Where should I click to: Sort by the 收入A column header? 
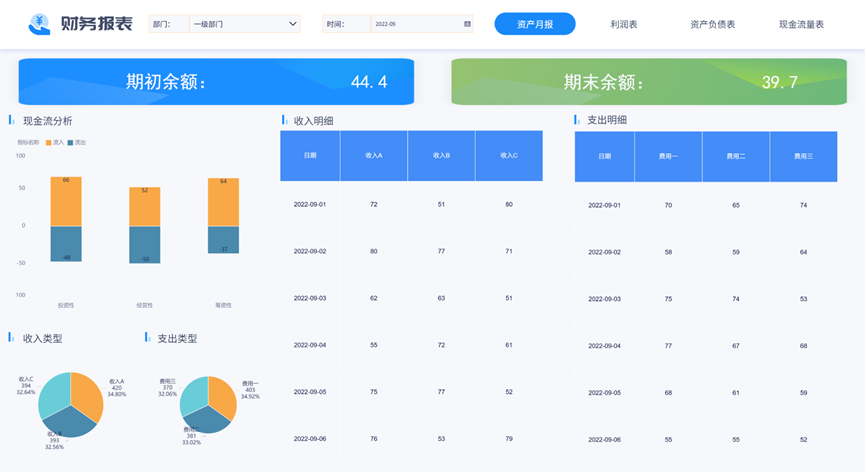(x=374, y=155)
